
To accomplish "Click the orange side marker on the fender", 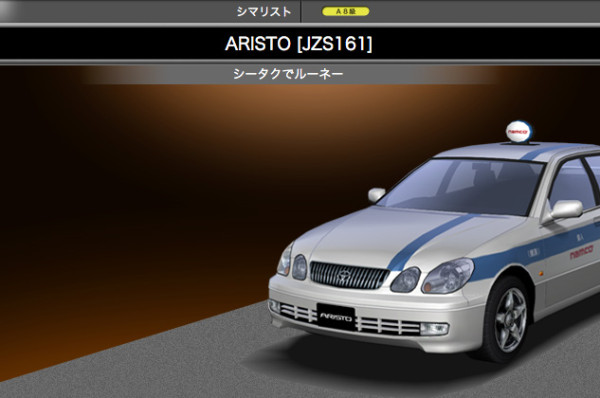I will (541, 273).
